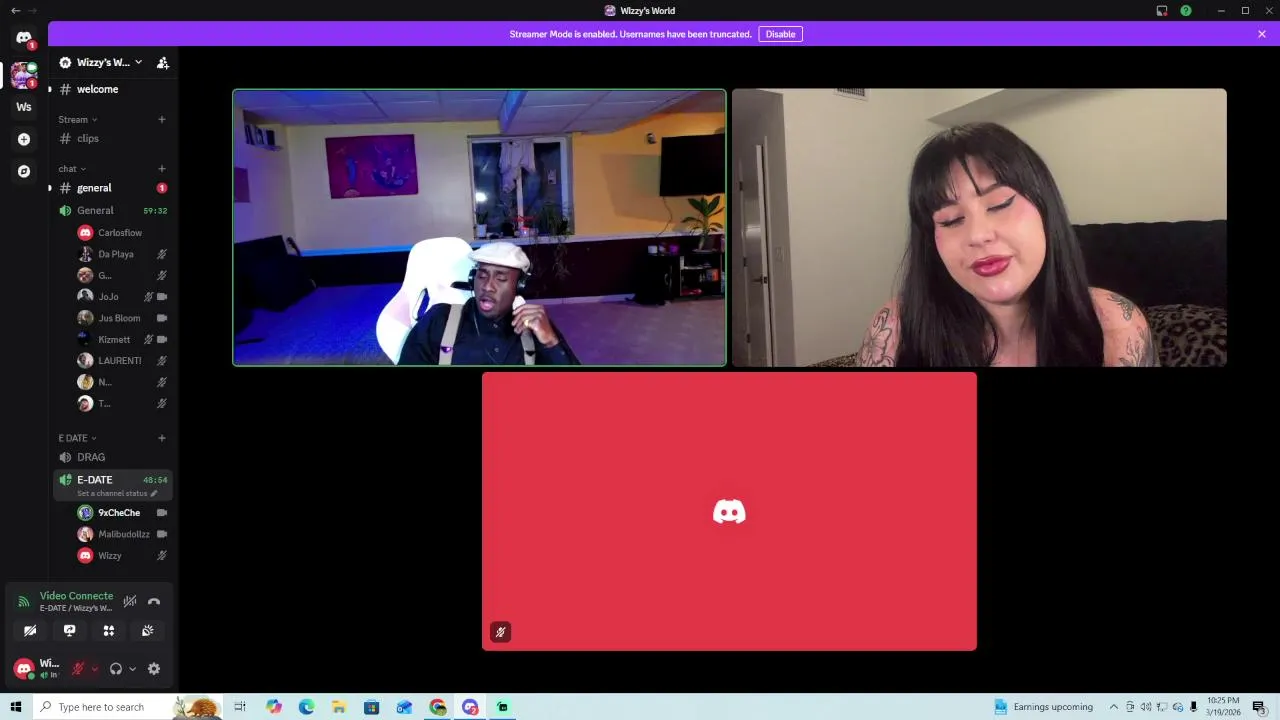The height and width of the screenshot is (720, 1280).
Task: Open headphone output options chevron
Action: pyautogui.click(x=132, y=669)
